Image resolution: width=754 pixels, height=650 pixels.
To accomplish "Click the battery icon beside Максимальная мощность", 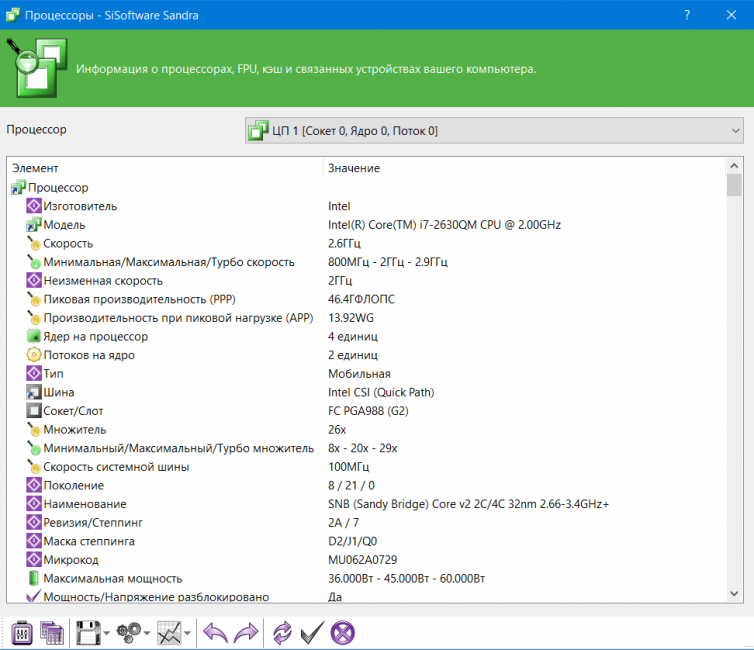I will (x=34, y=578).
